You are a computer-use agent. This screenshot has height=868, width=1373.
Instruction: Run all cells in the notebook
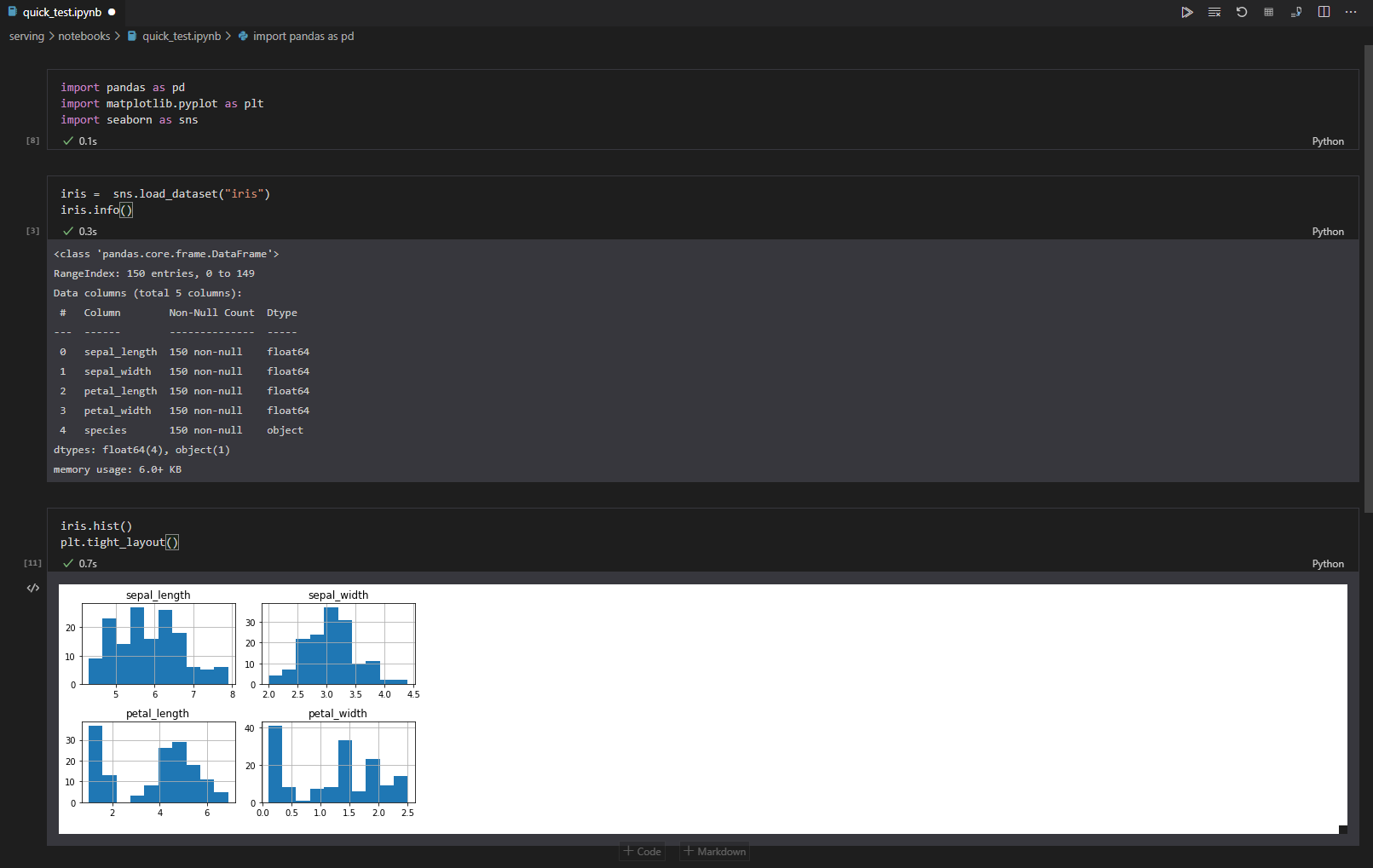click(1187, 12)
